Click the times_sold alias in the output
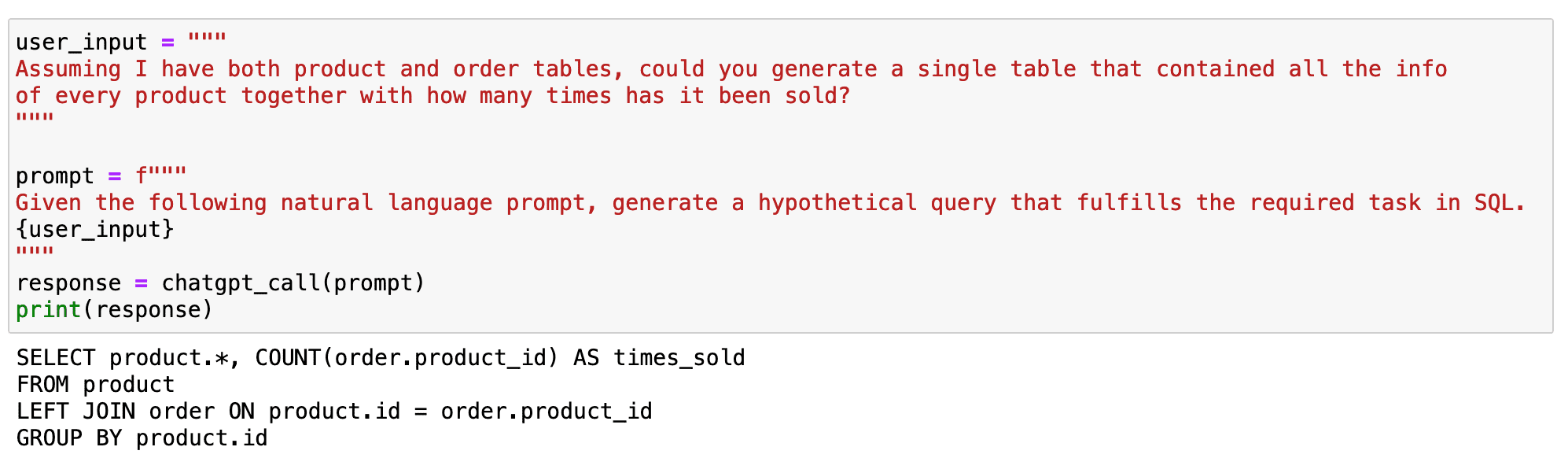The width and height of the screenshot is (1568, 458). point(679,358)
